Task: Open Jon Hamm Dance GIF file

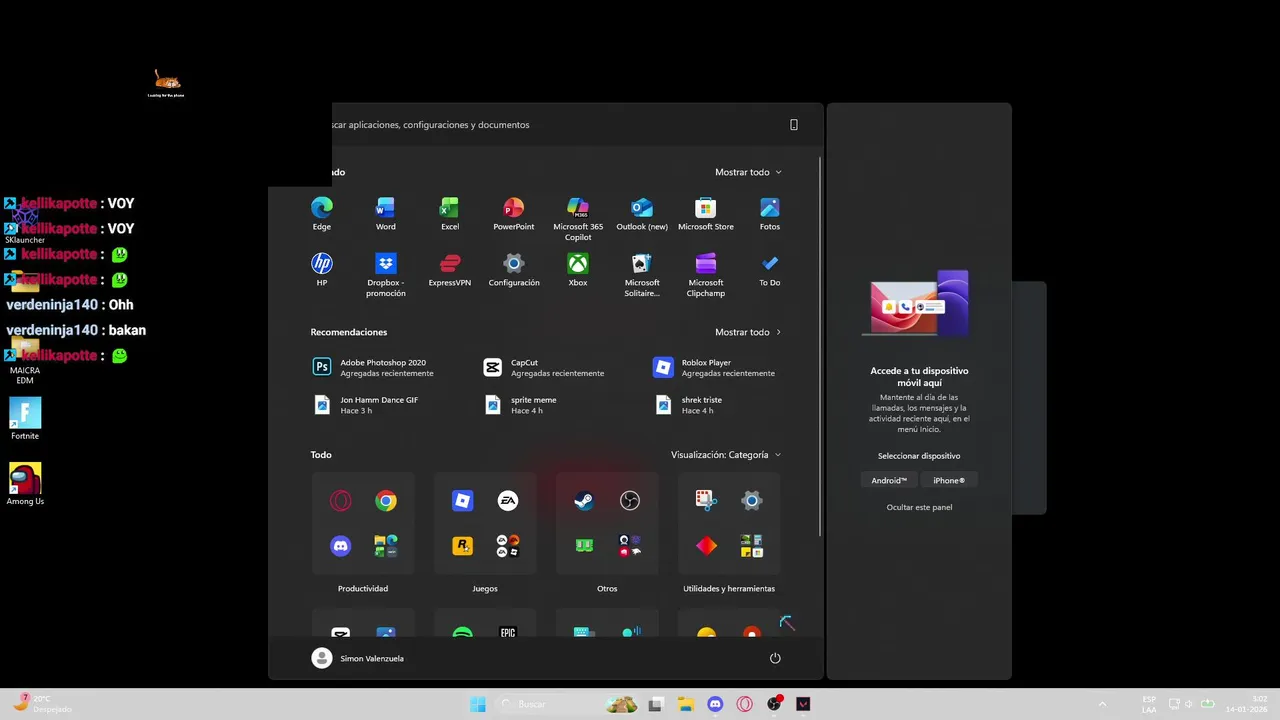Action: tap(366, 404)
